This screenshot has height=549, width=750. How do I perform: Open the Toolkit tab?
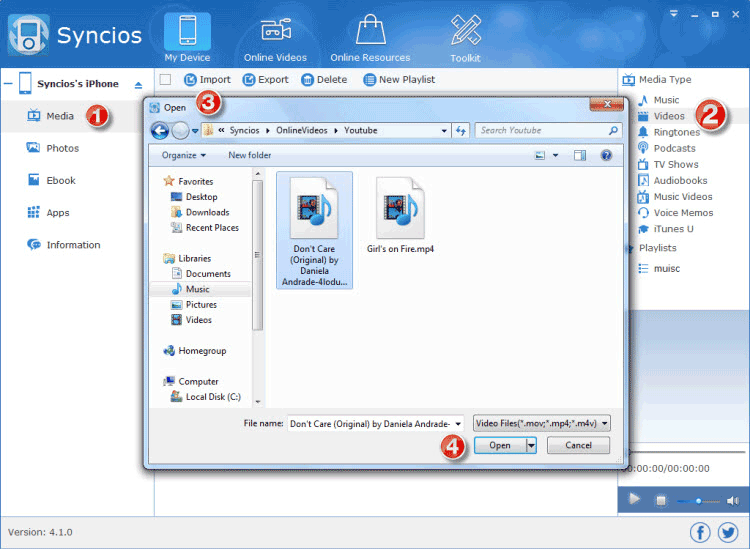pyautogui.click(x=465, y=39)
